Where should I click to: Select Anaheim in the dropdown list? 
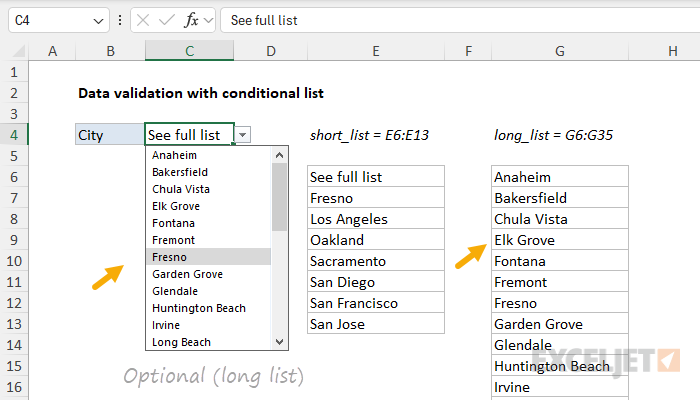tap(208, 155)
